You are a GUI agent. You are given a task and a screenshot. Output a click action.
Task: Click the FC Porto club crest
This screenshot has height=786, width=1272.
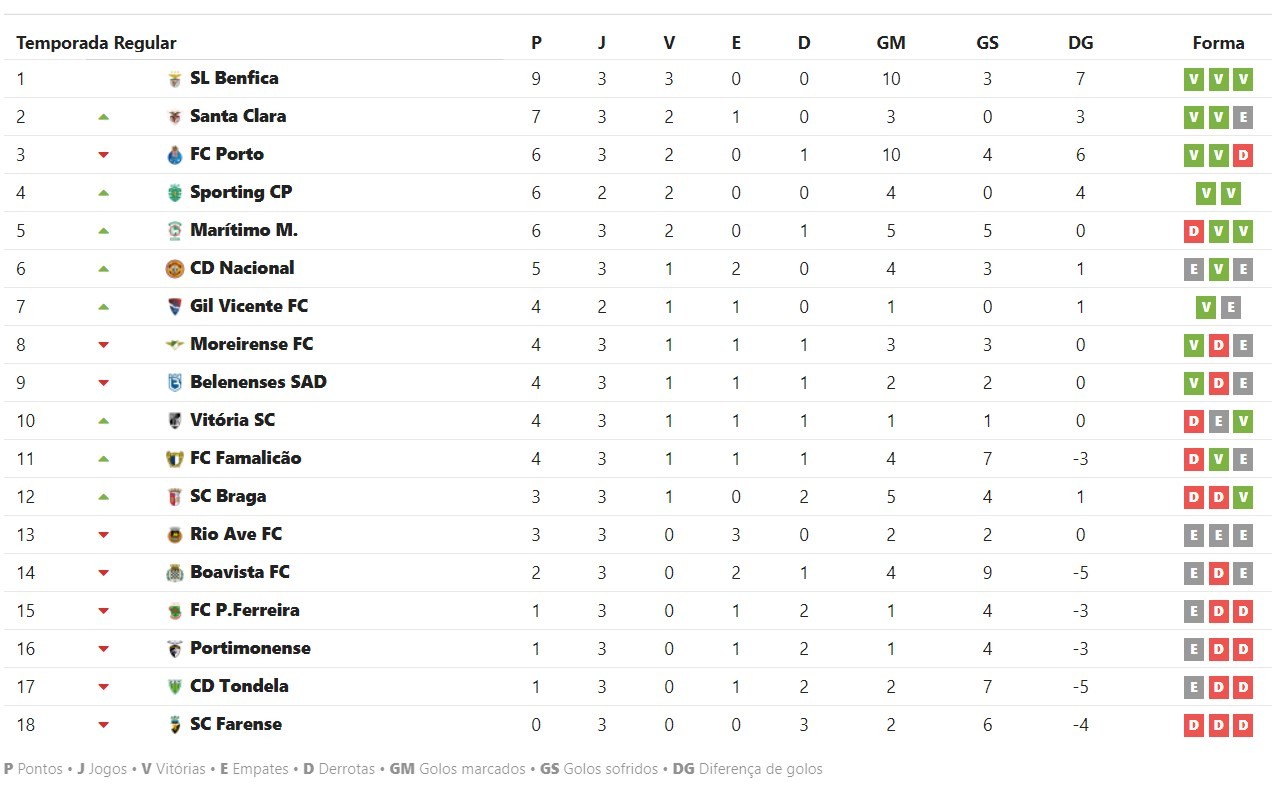coord(175,155)
